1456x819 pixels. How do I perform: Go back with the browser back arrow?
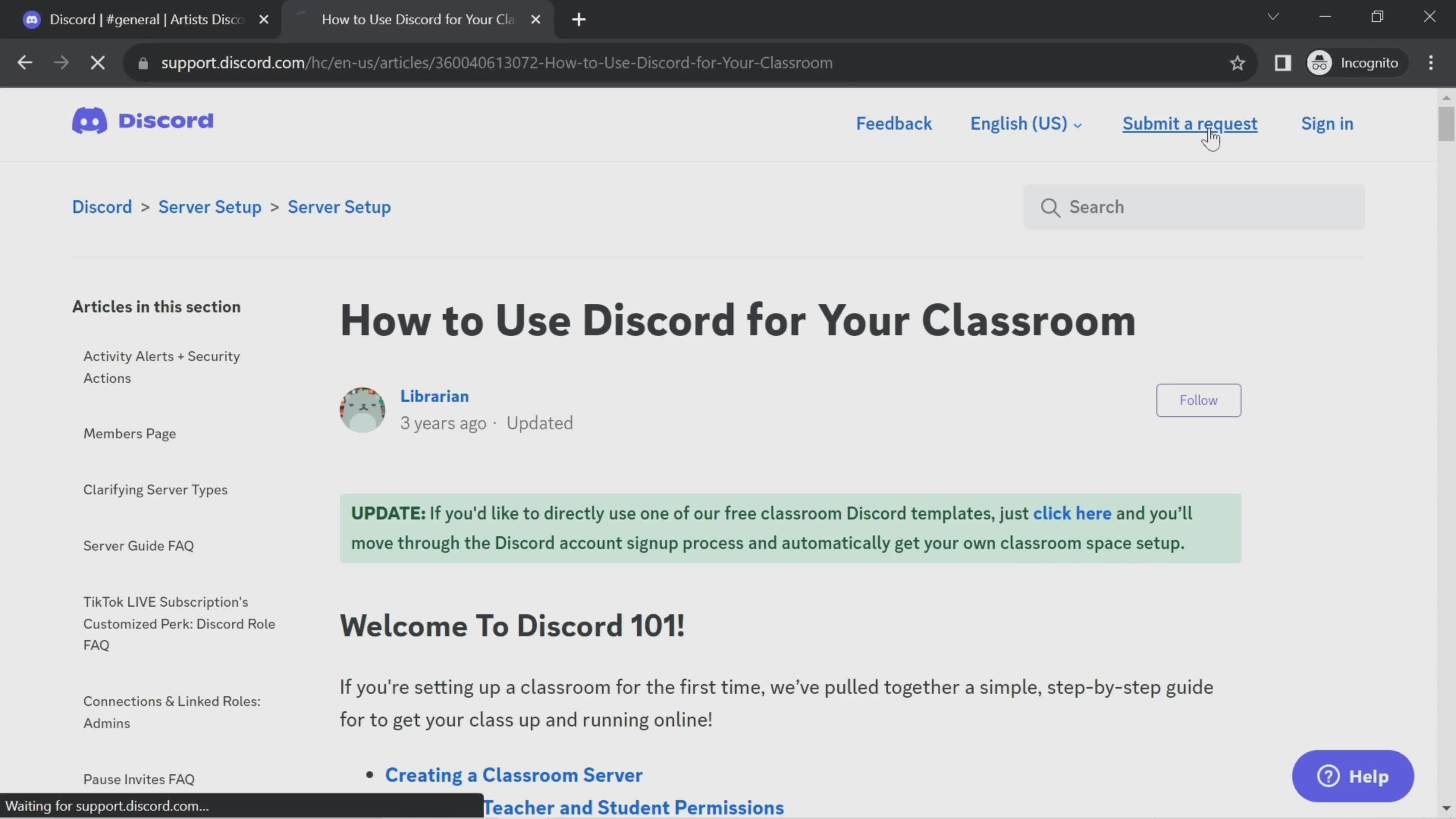(24, 63)
